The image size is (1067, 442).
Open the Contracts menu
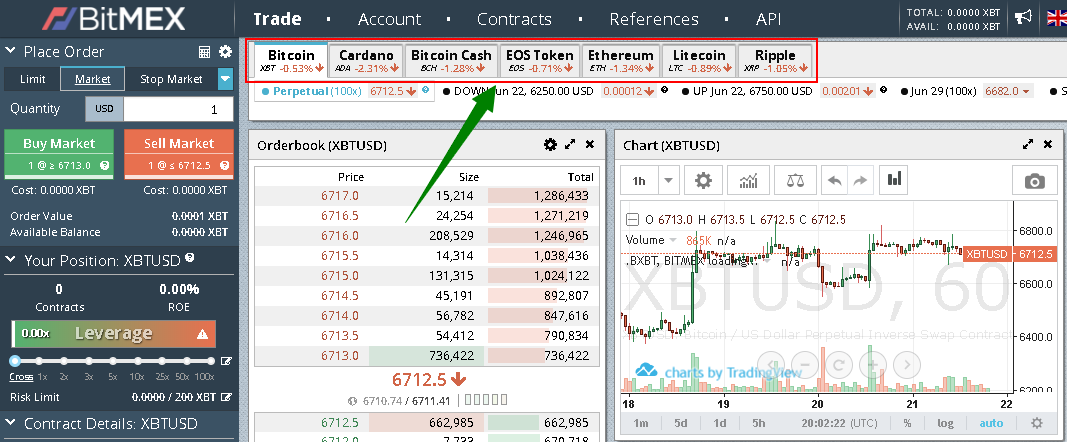[x=514, y=19]
